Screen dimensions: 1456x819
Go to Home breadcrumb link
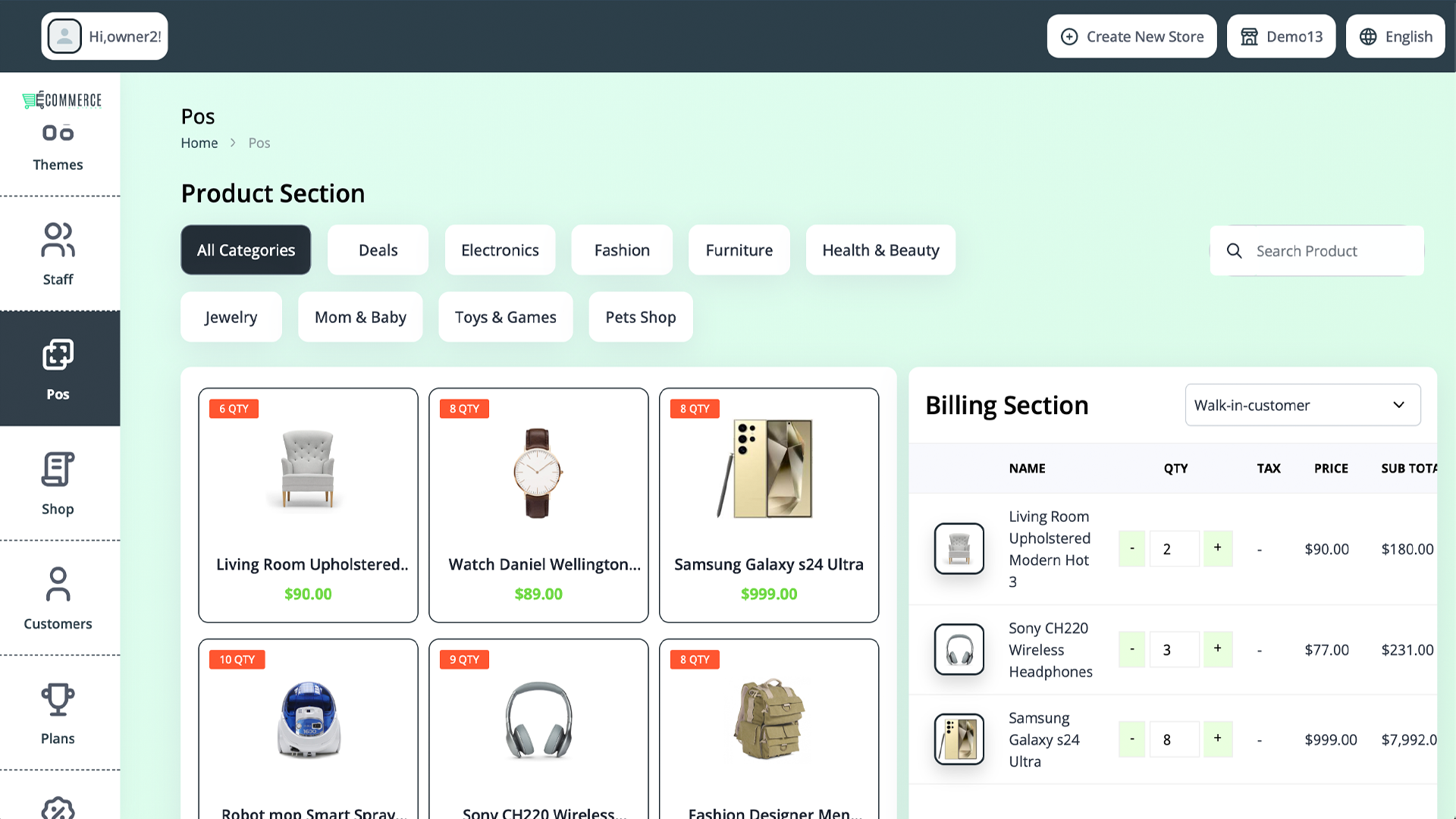(x=199, y=143)
